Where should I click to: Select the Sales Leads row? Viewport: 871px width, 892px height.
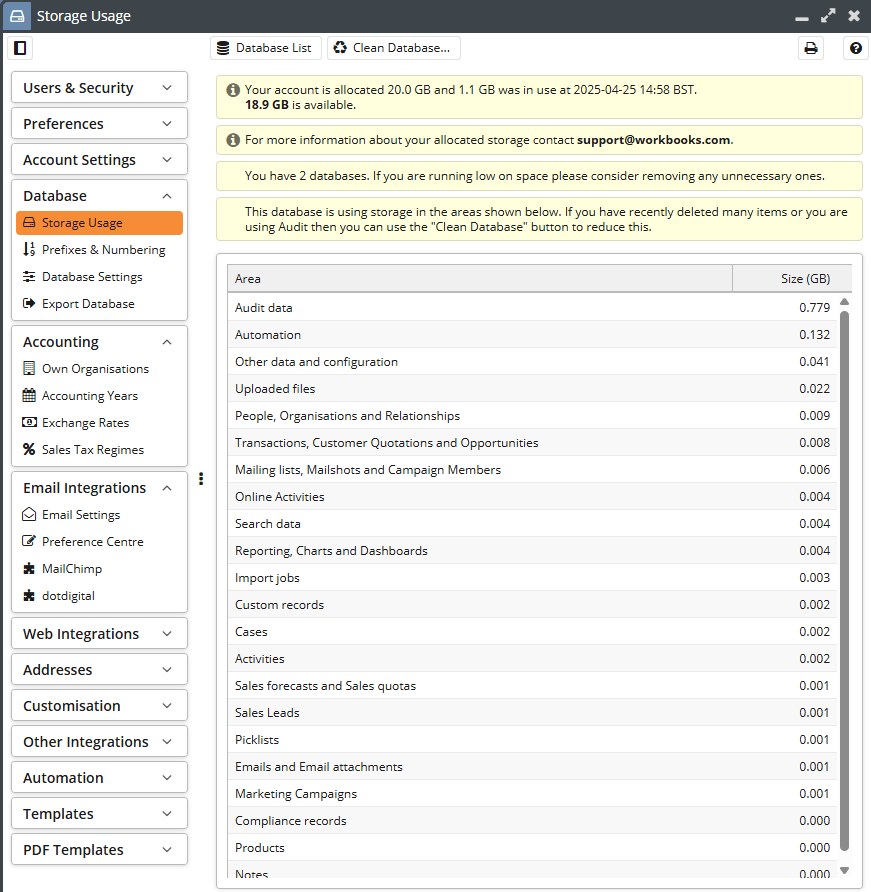click(532, 712)
